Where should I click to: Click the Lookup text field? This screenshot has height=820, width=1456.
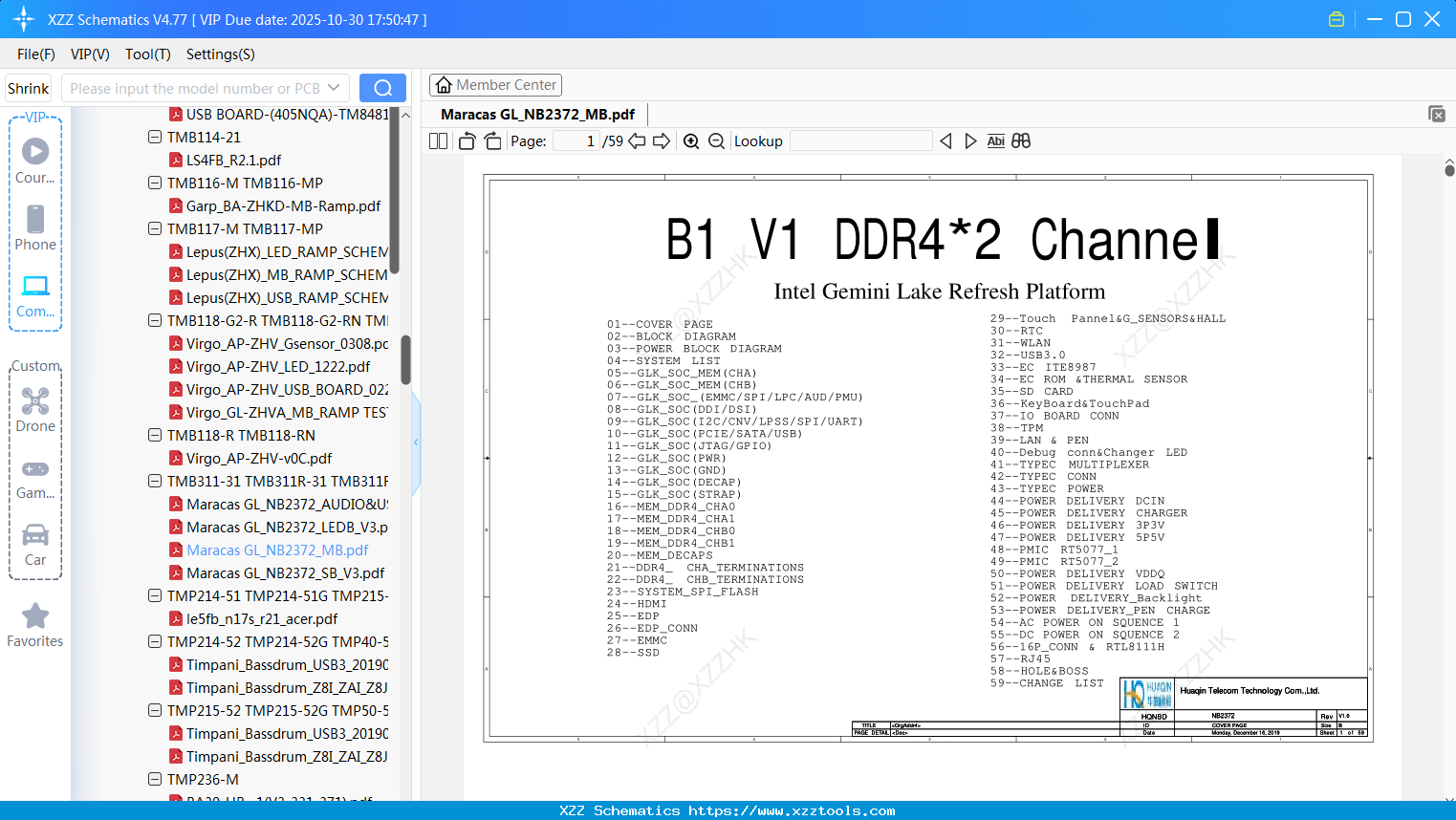tap(861, 141)
